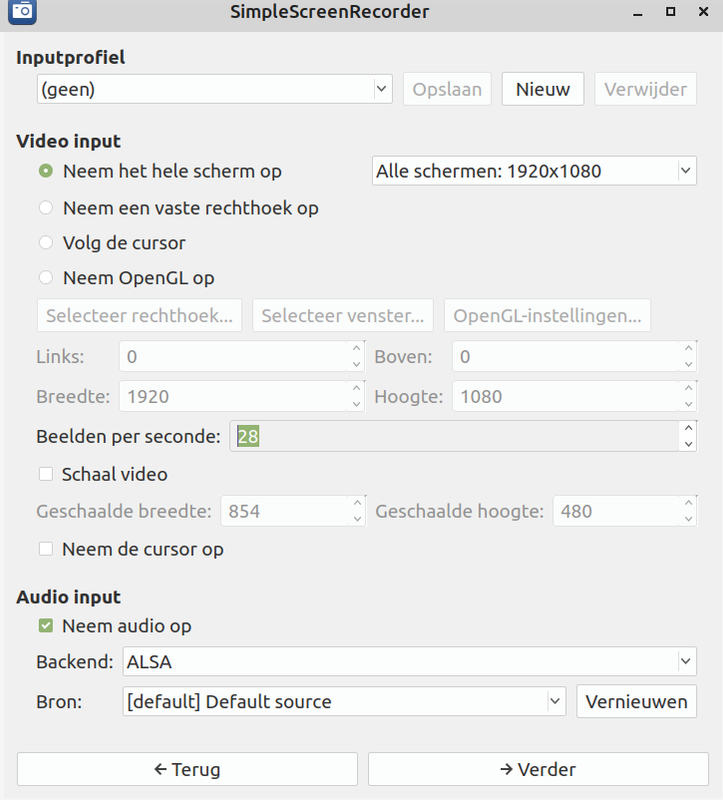Click the Breedte field showing 1920
Image resolution: width=723 pixels, height=800 pixels.
pyautogui.click(x=234, y=396)
